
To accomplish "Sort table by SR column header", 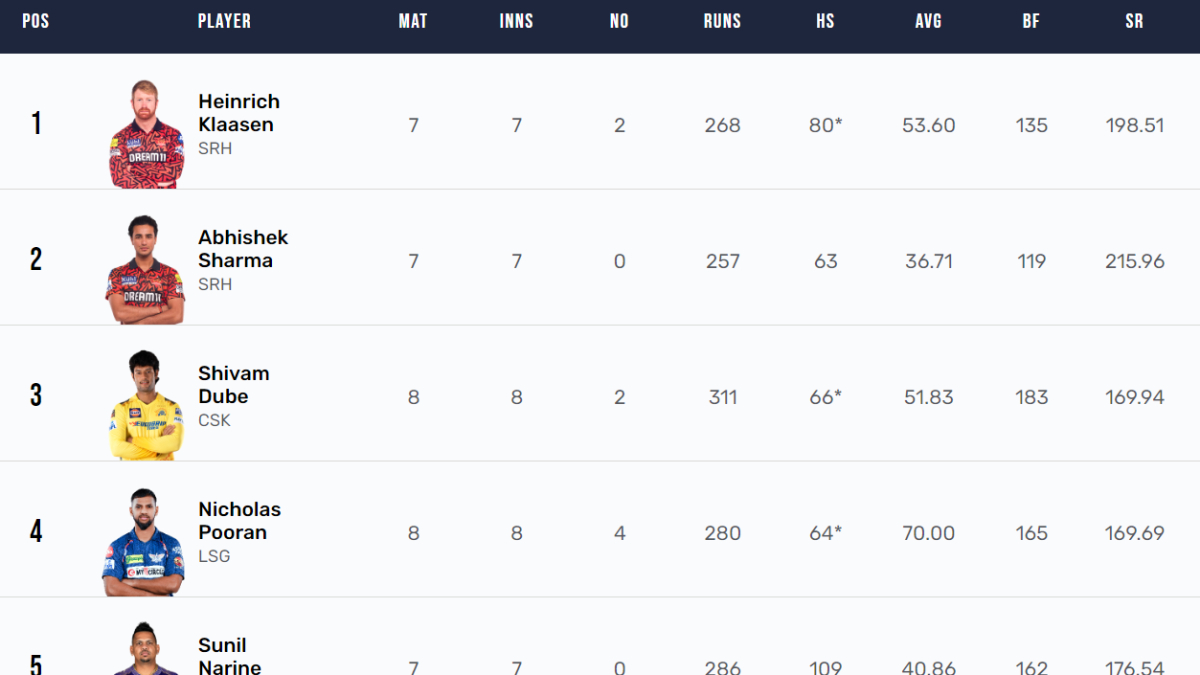I will point(1134,21).
